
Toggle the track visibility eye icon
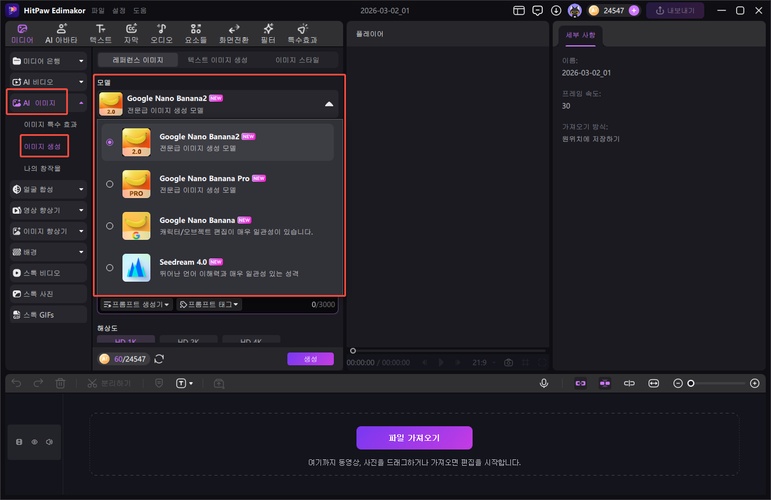click(x=34, y=442)
